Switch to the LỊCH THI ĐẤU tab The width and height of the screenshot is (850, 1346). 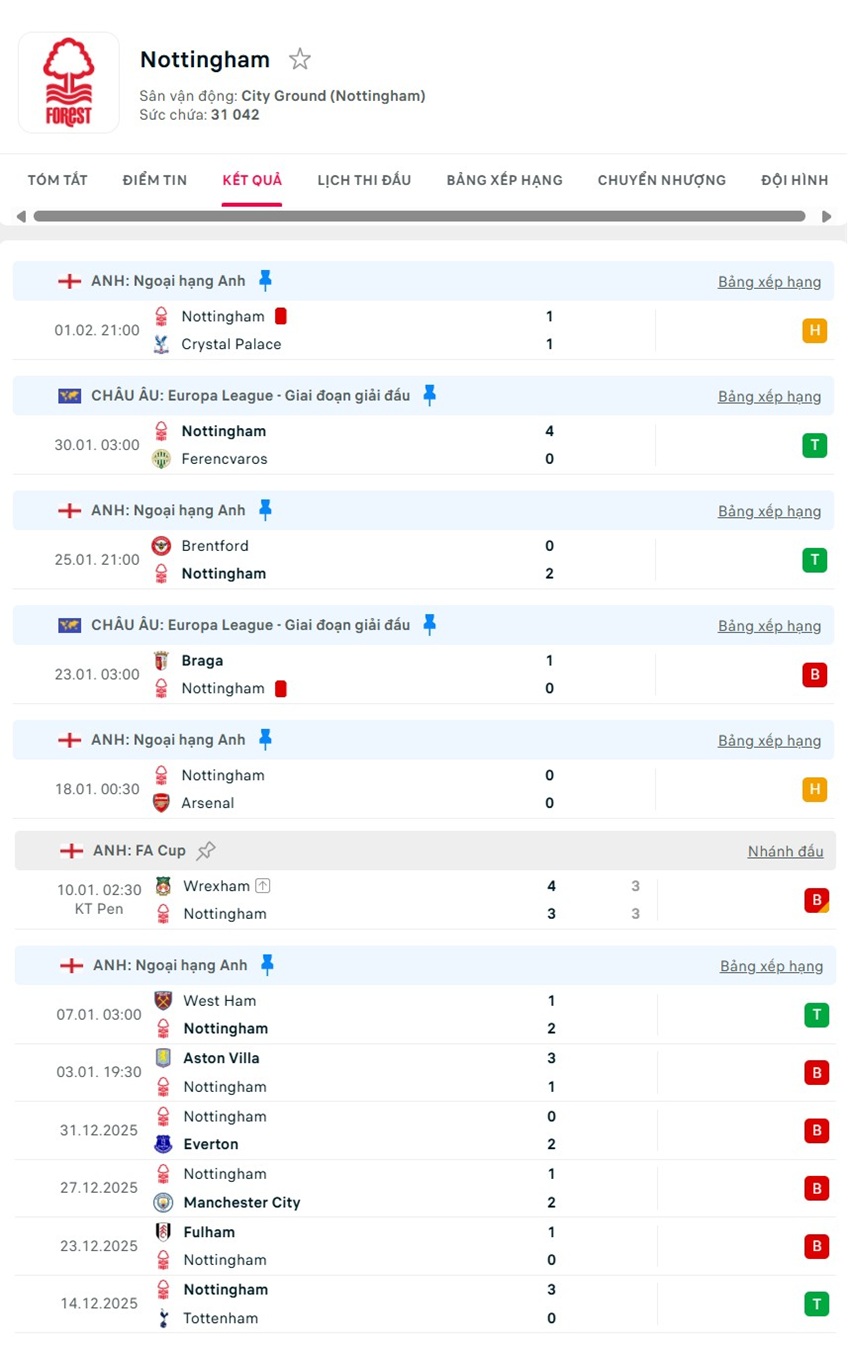(x=364, y=180)
